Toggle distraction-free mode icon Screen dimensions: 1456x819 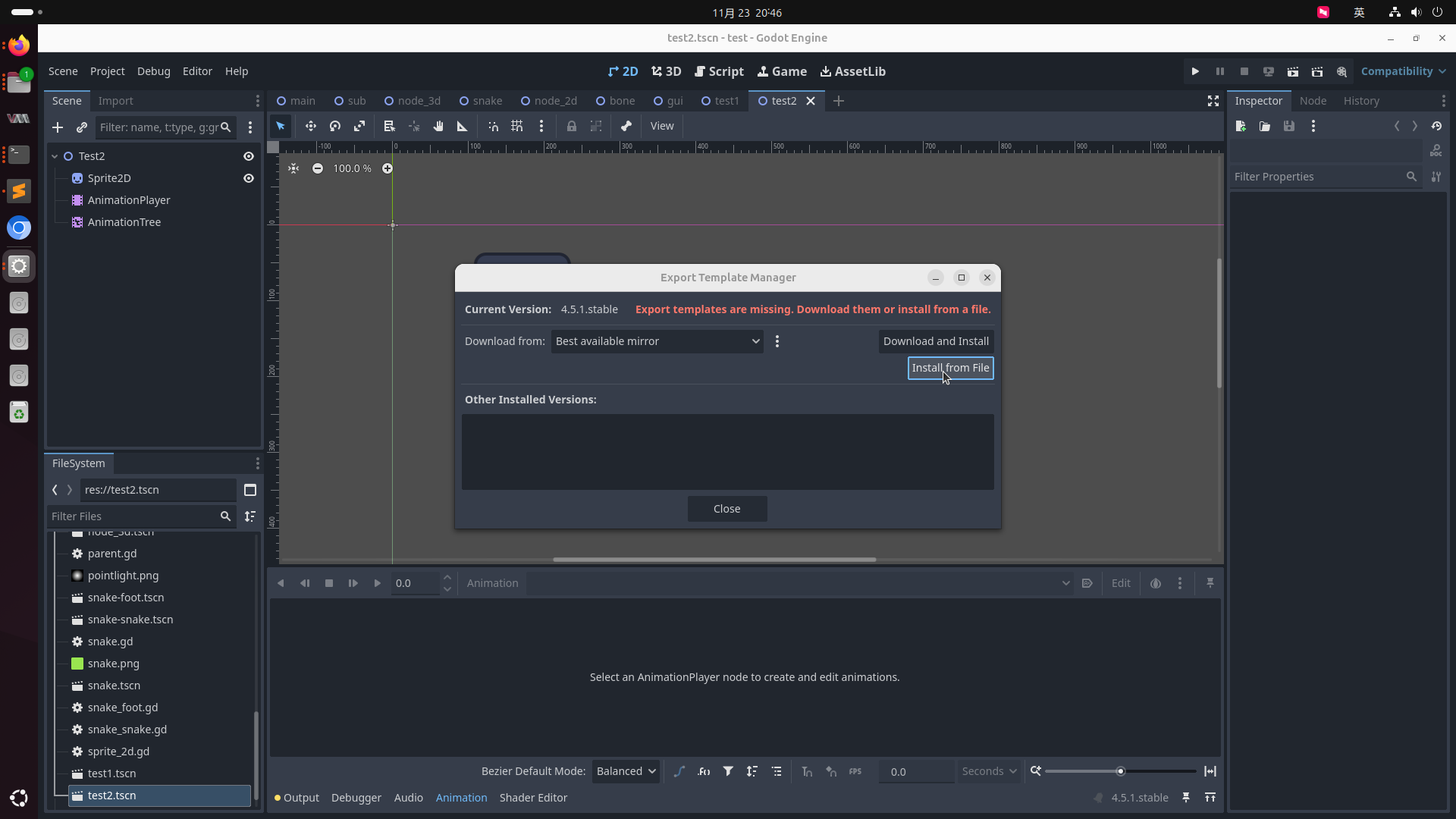(1213, 101)
